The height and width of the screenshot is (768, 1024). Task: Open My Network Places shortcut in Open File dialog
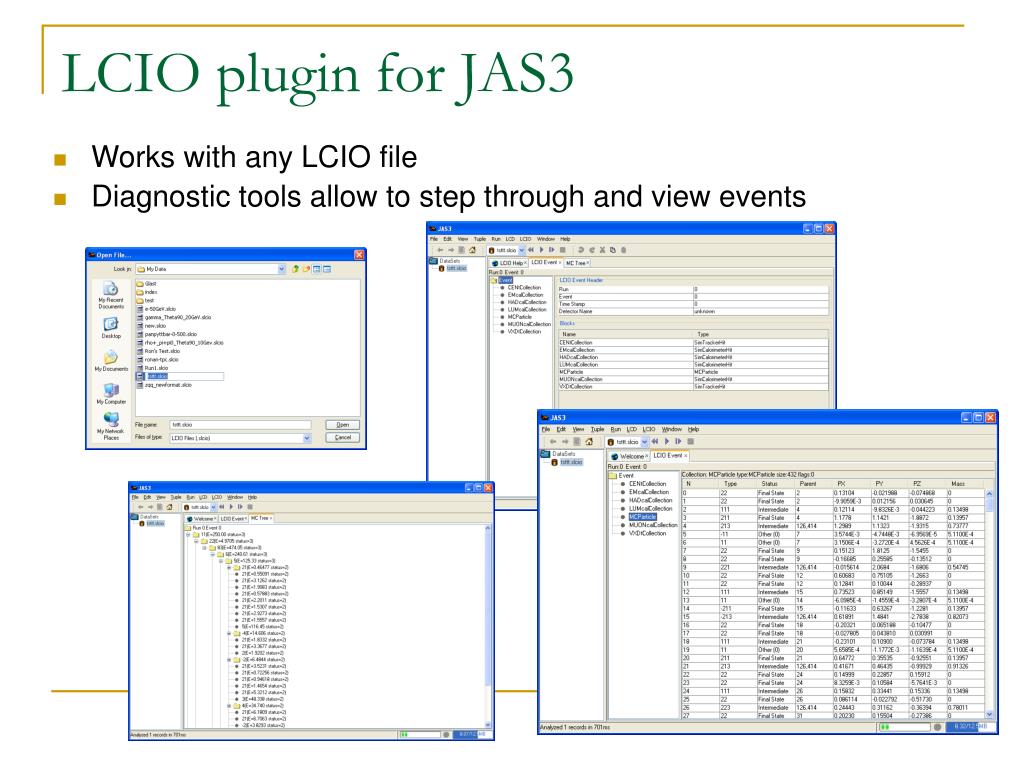pos(111,427)
